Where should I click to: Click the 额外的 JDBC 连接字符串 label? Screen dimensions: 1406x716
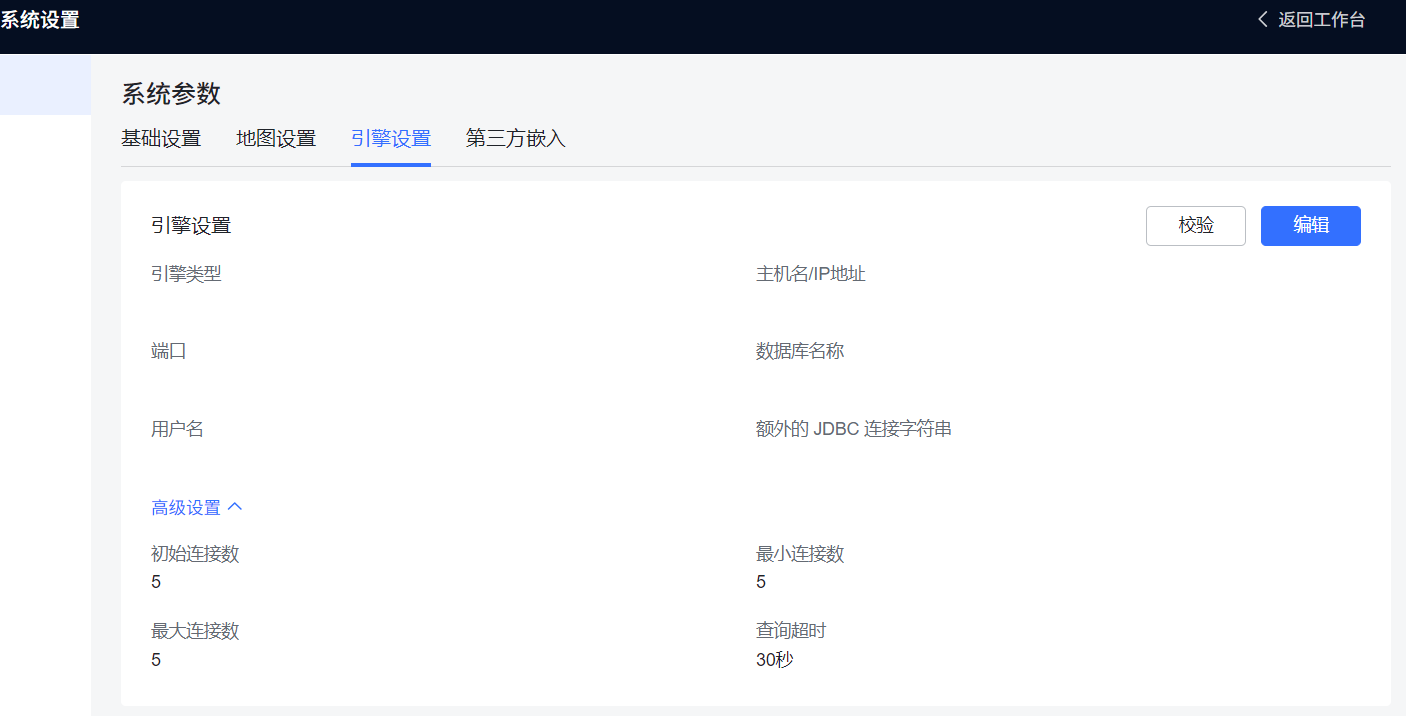(854, 430)
